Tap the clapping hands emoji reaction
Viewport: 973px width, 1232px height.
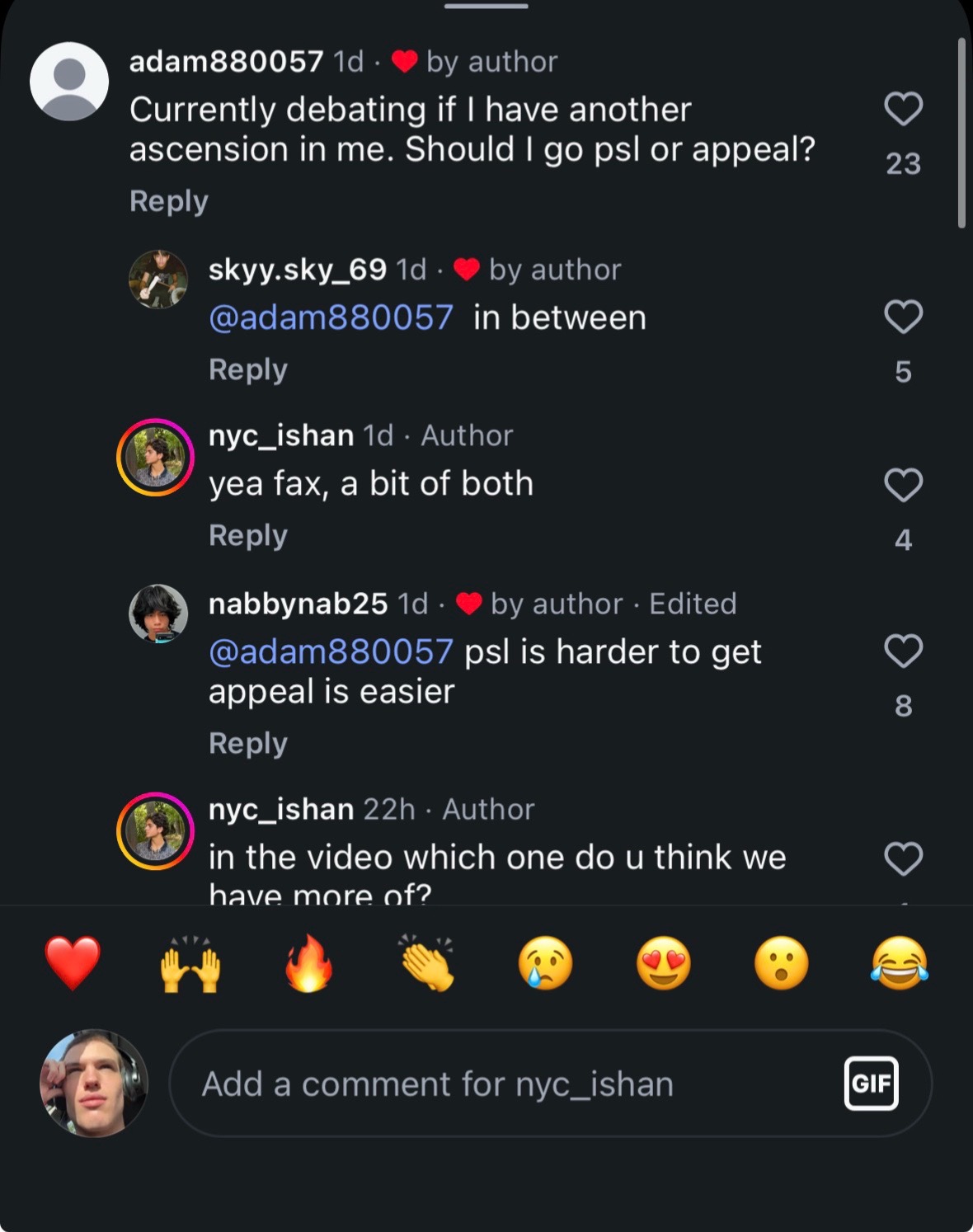click(x=427, y=962)
